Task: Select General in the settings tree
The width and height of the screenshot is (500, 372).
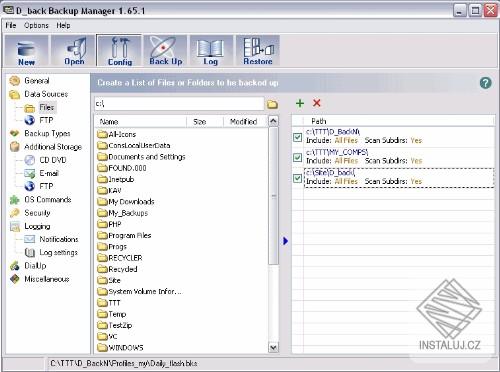Action: 37,81
